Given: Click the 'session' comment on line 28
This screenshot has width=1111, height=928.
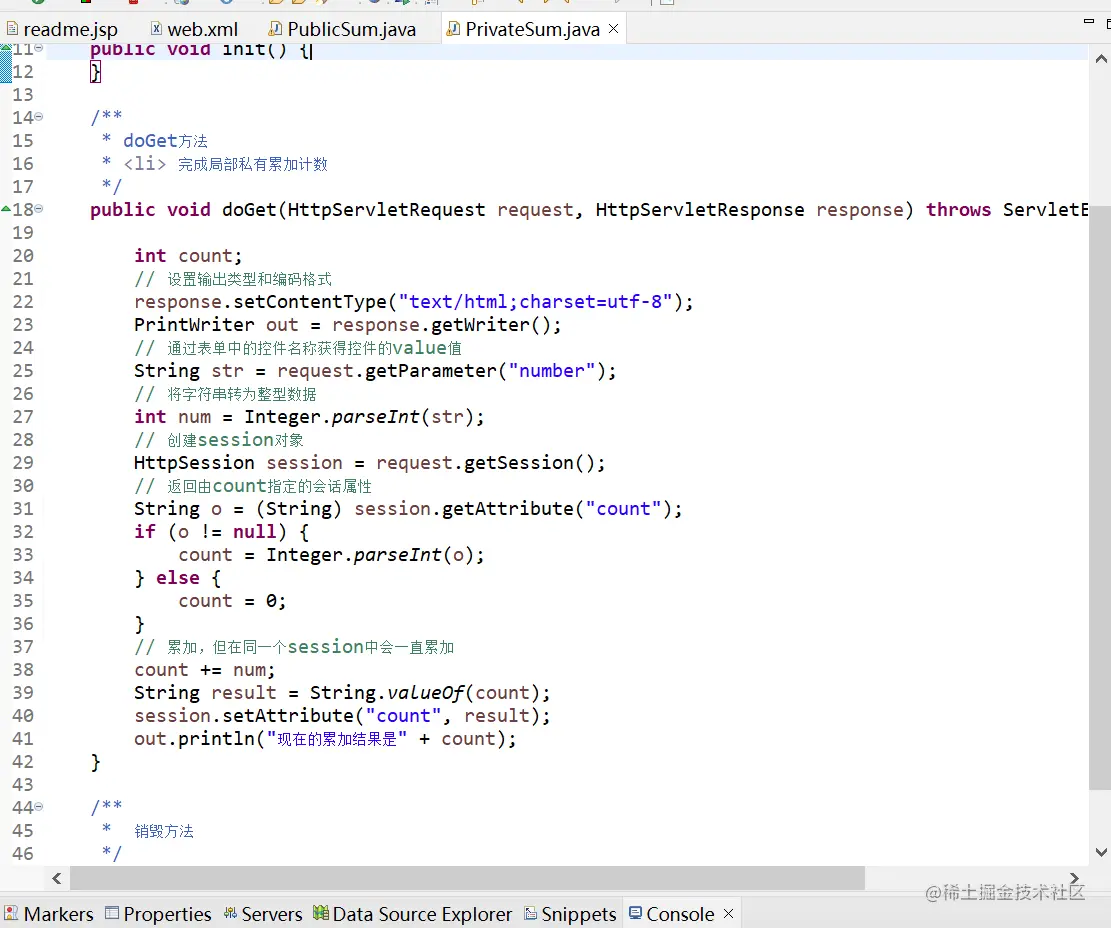Looking at the screenshot, I should point(236,440).
